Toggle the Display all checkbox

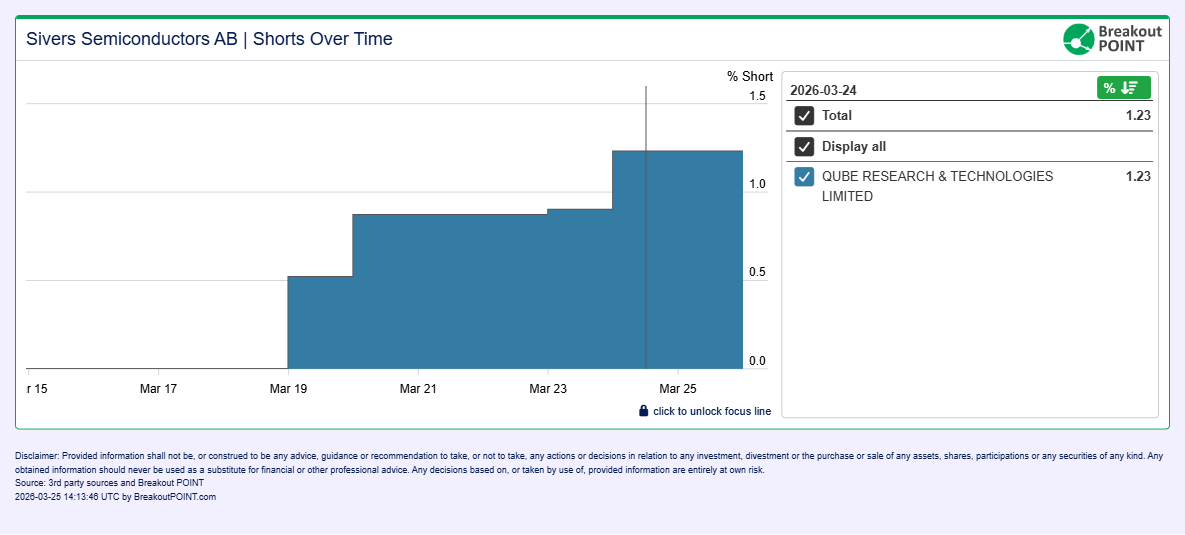804,147
